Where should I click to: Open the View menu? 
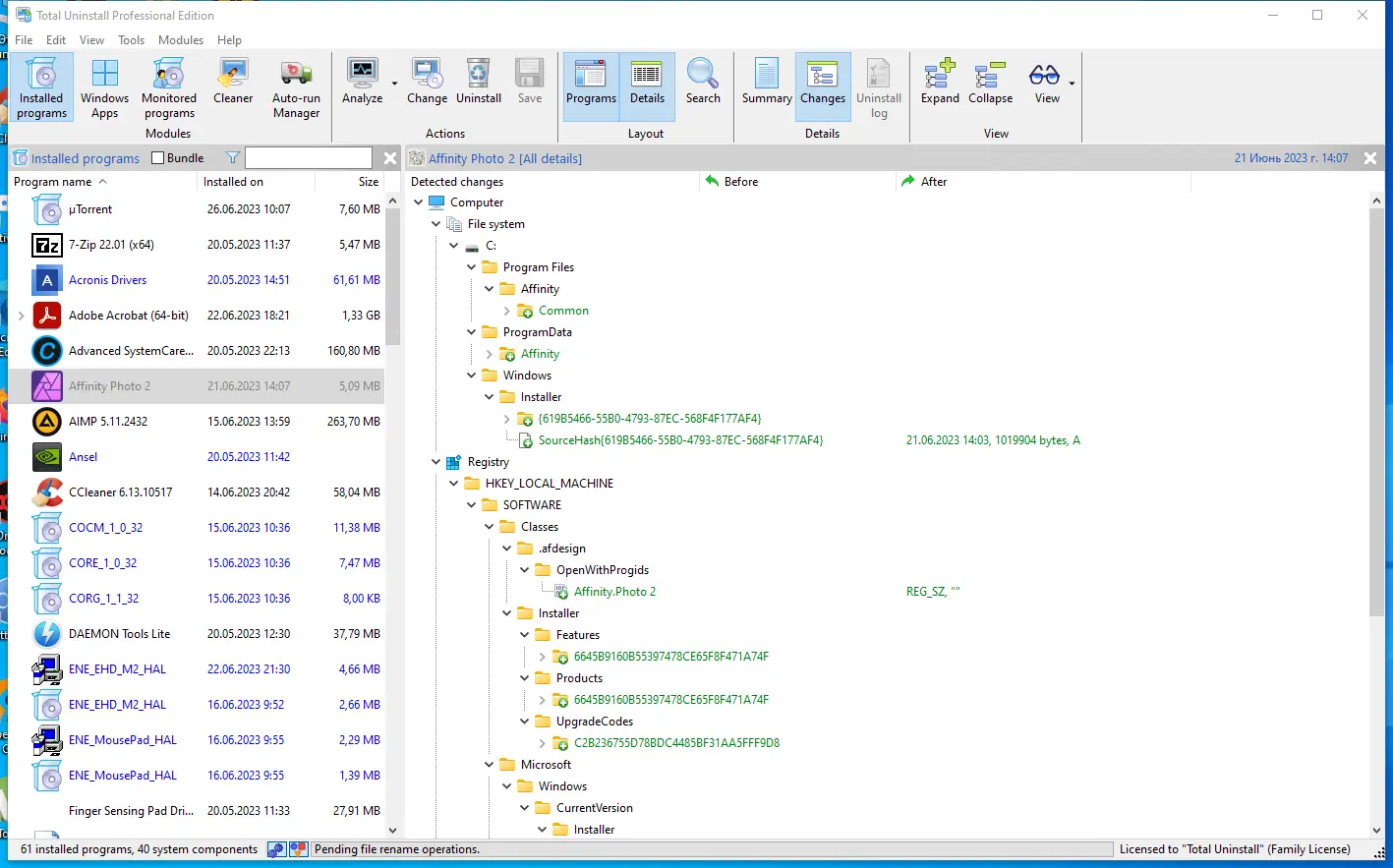91,40
